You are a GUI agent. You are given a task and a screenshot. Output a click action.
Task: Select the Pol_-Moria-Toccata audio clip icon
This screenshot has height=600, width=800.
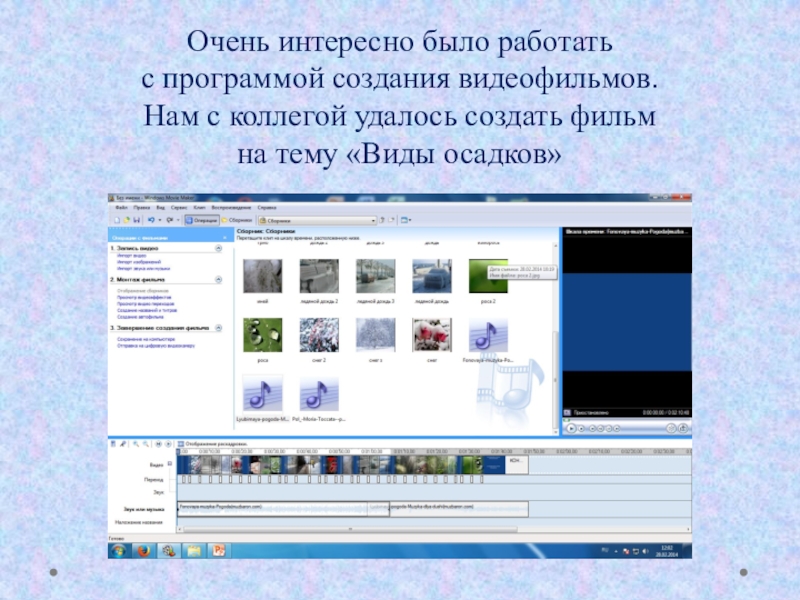[319, 393]
